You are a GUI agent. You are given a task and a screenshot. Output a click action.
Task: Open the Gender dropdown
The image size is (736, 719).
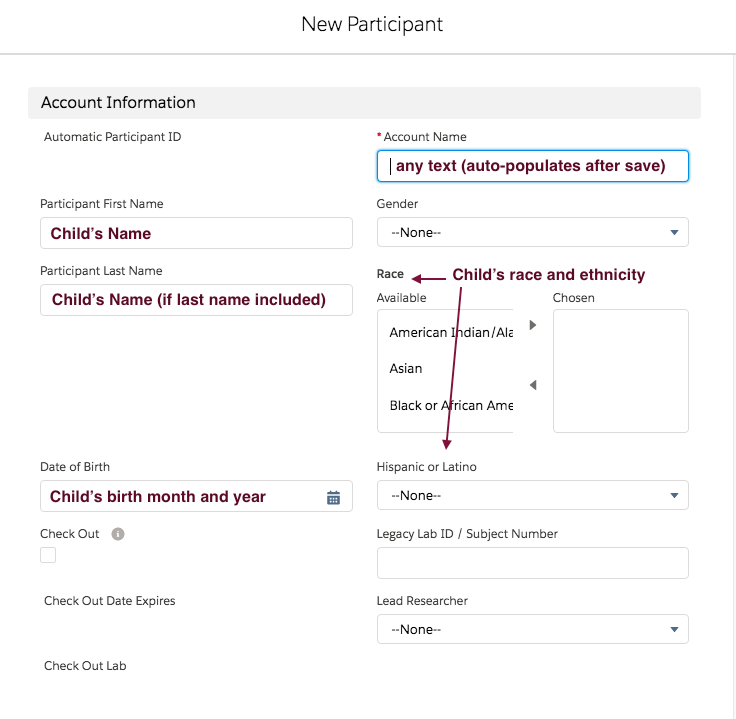[532, 232]
